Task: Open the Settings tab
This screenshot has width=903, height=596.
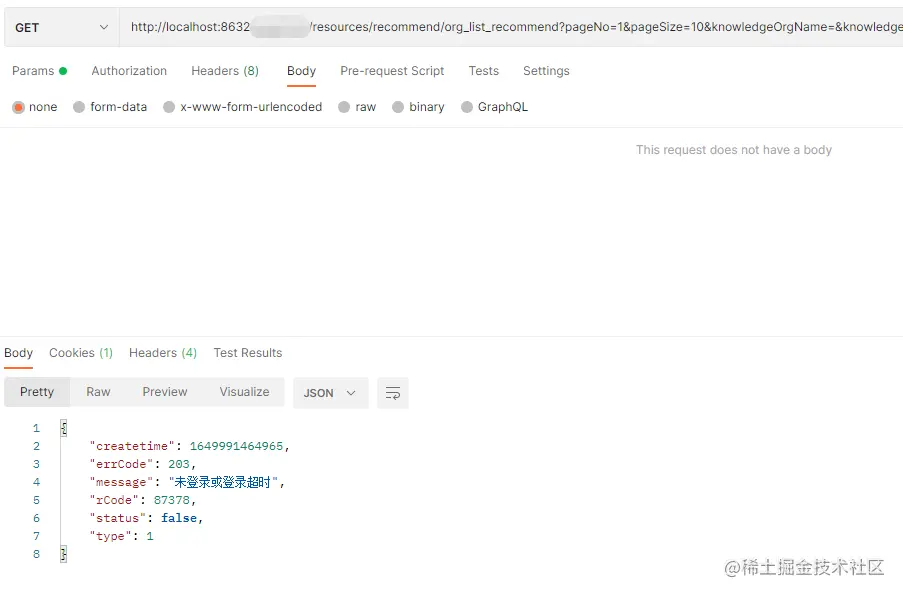Action: point(546,71)
